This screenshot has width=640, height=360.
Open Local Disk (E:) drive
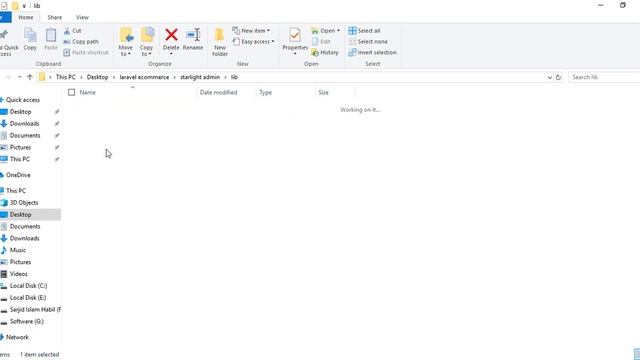28,298
